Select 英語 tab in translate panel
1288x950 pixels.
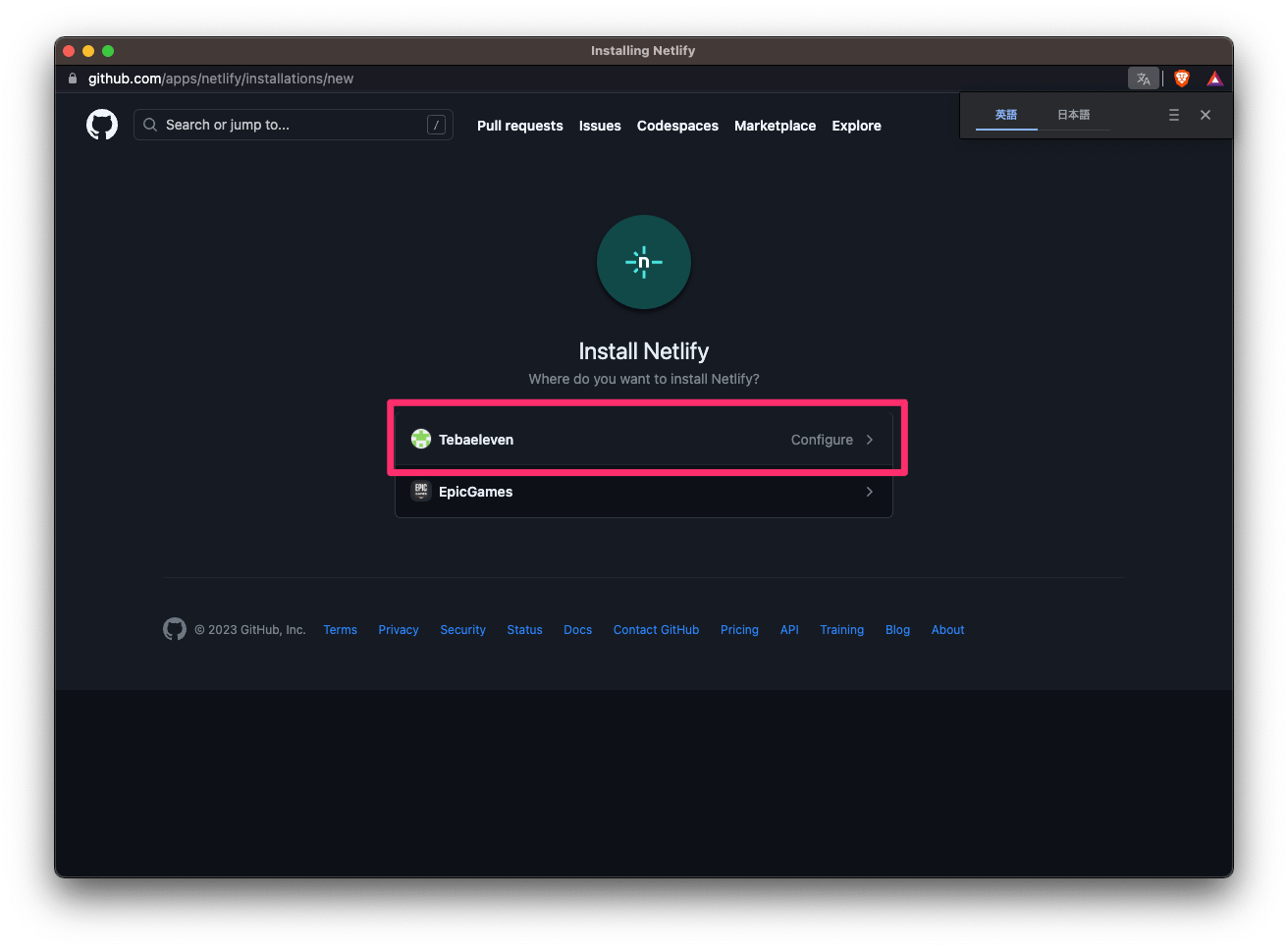click(1006, 115)
